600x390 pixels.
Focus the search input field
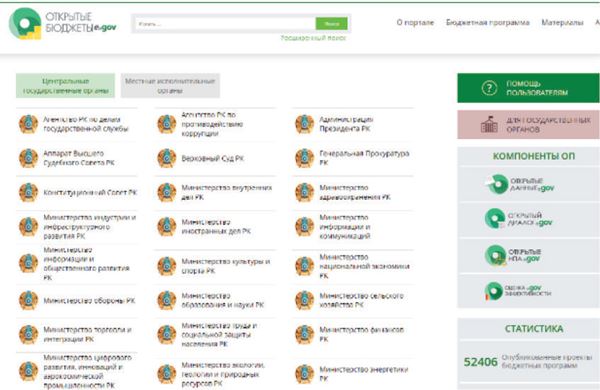(x=225, y=24)
